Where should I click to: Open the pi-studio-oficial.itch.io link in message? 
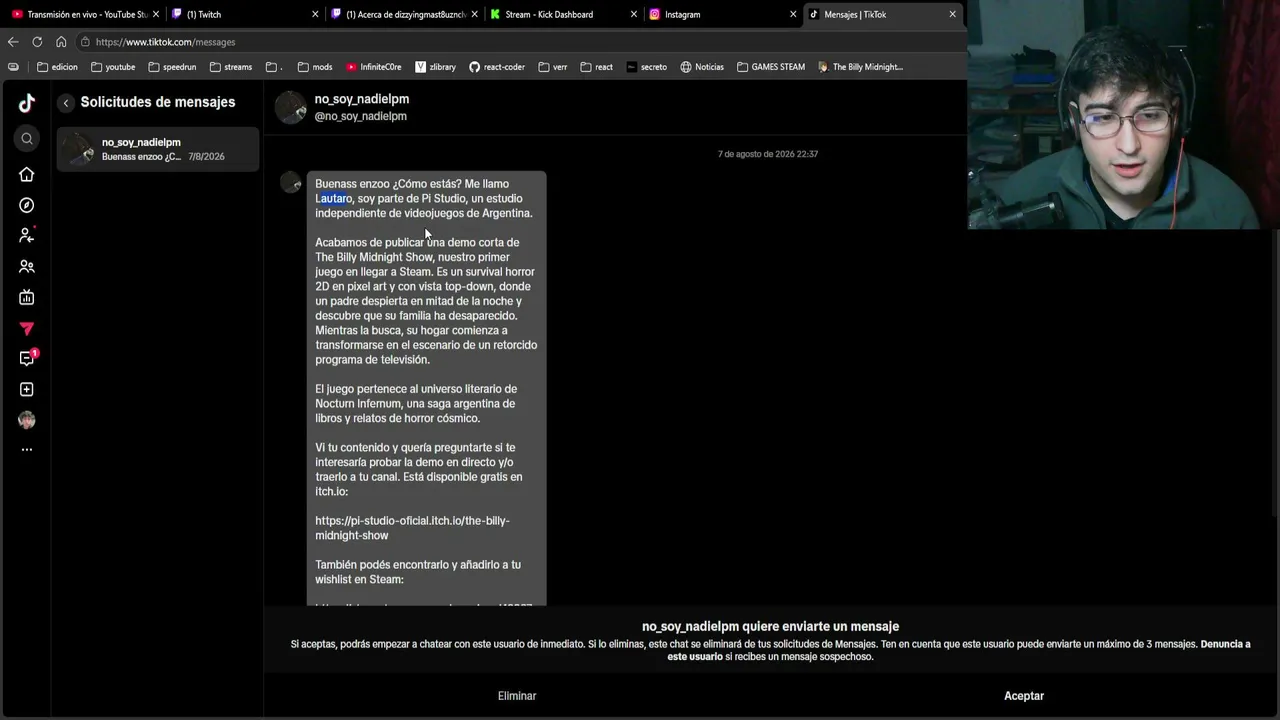point(412,528)
